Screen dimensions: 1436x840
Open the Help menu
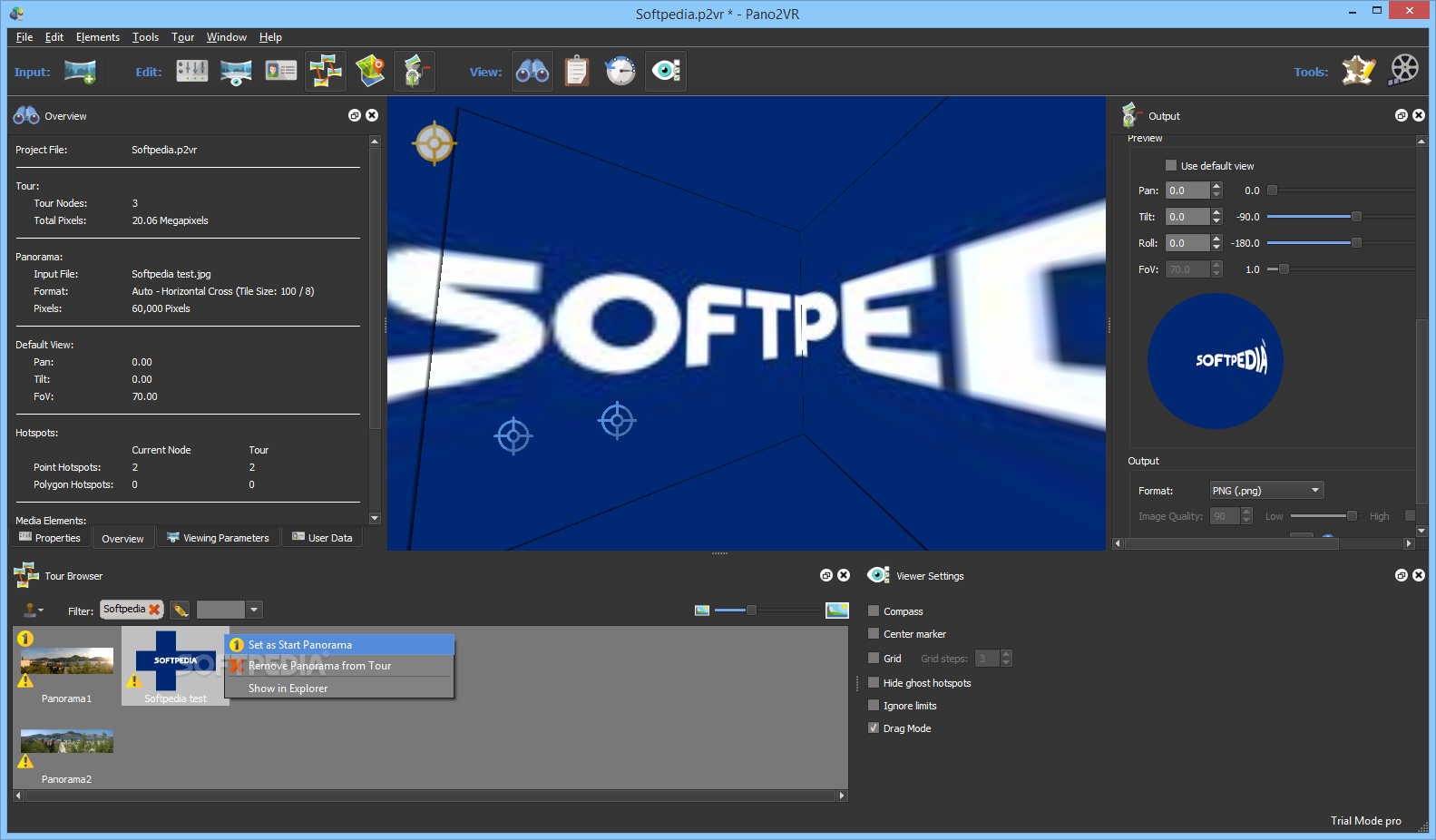tap(270, 37)
